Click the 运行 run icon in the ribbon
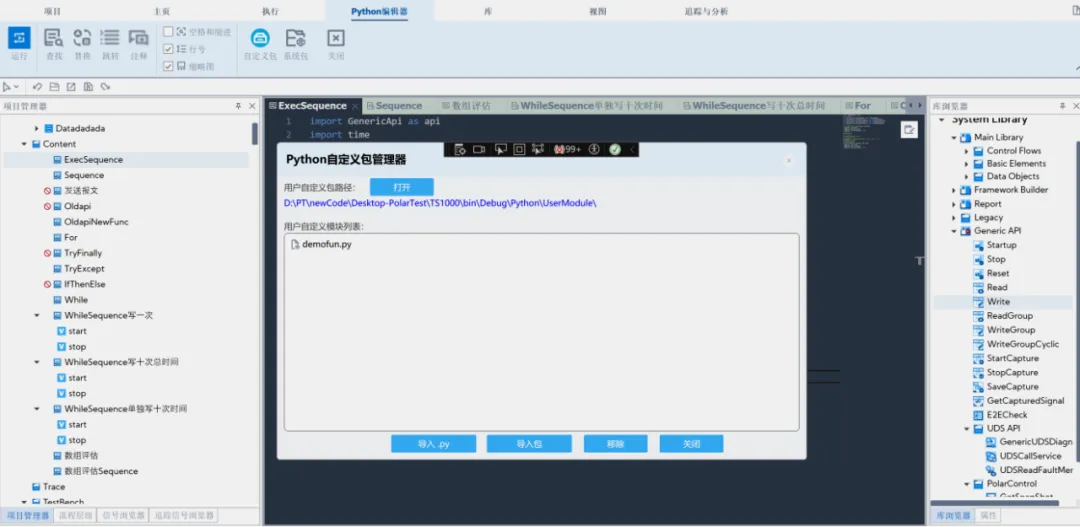 coord(19,38)
